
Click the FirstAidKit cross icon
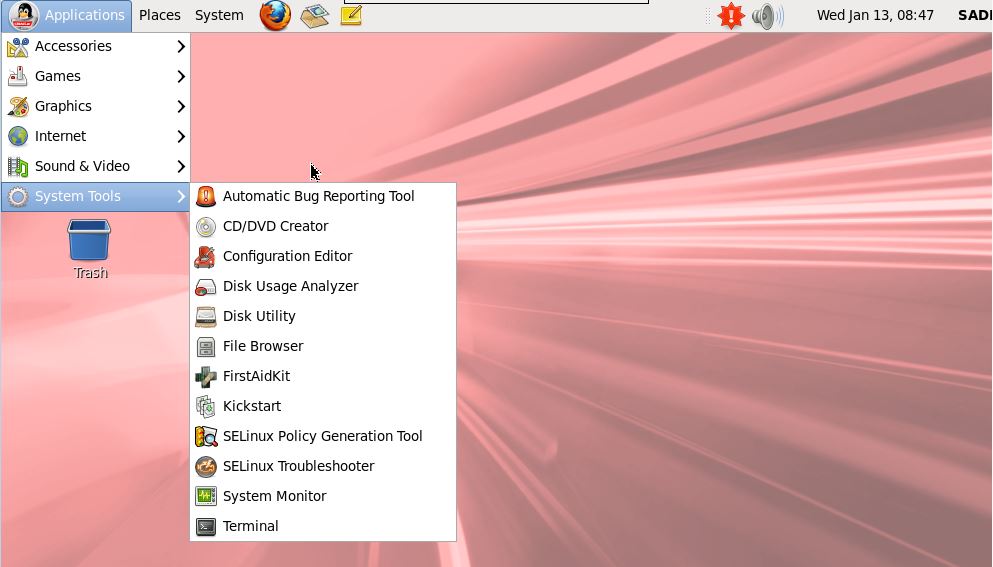click(206, 376)
